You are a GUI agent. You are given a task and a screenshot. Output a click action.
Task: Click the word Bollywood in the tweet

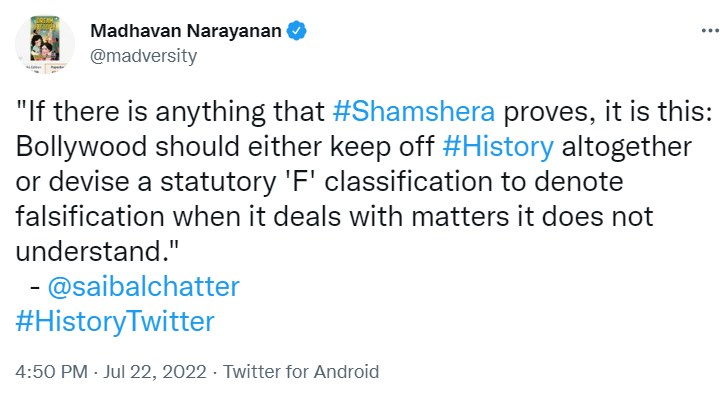(x=72, y=146)
